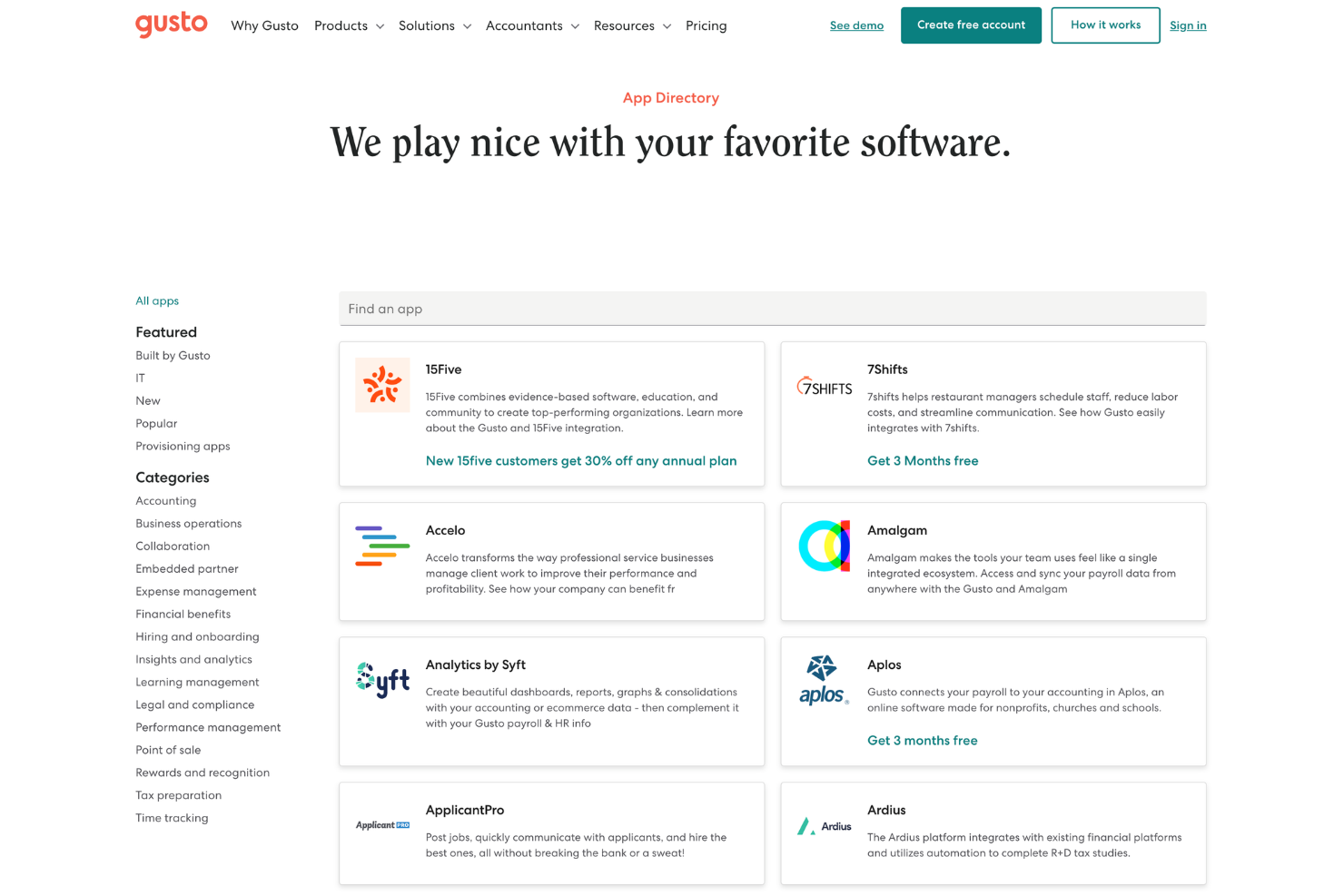Click the See demo link

856,25
